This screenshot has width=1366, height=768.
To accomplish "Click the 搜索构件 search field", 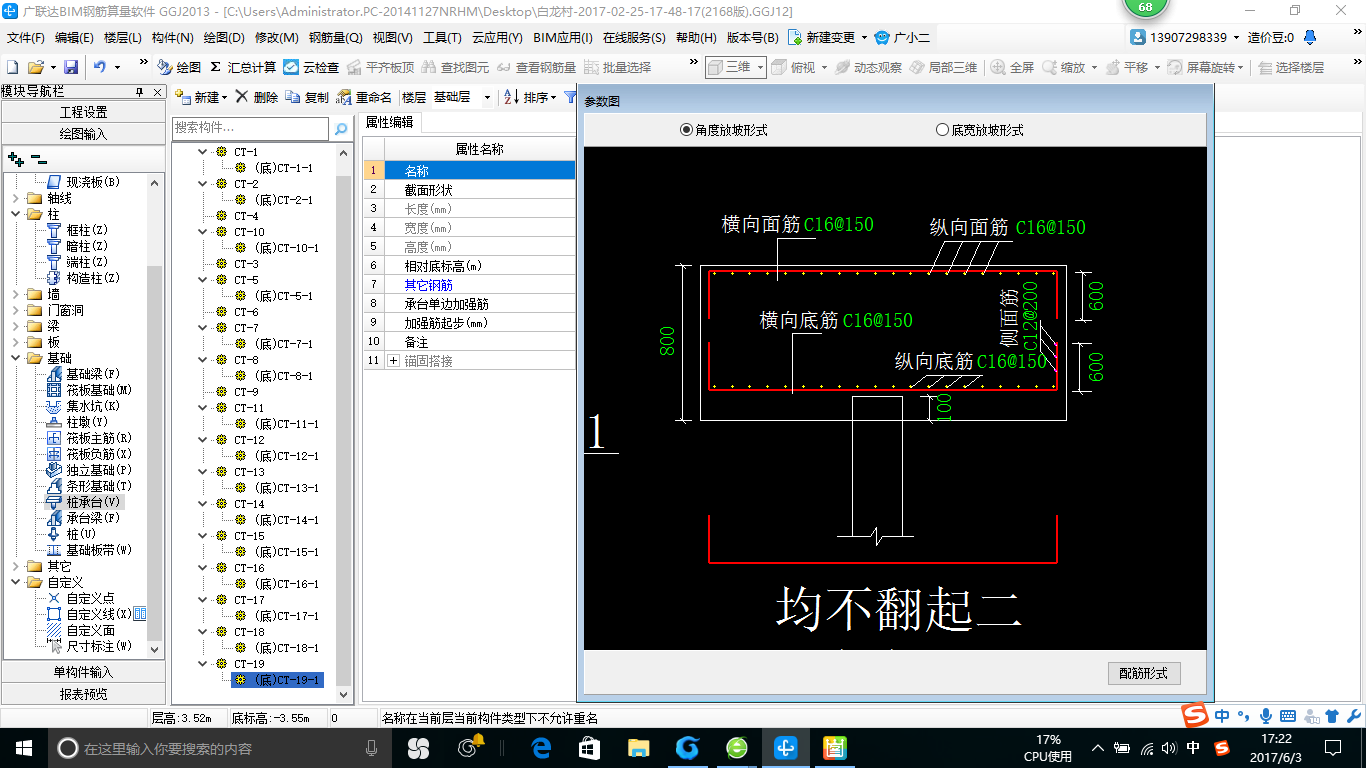I will (250, 128).
